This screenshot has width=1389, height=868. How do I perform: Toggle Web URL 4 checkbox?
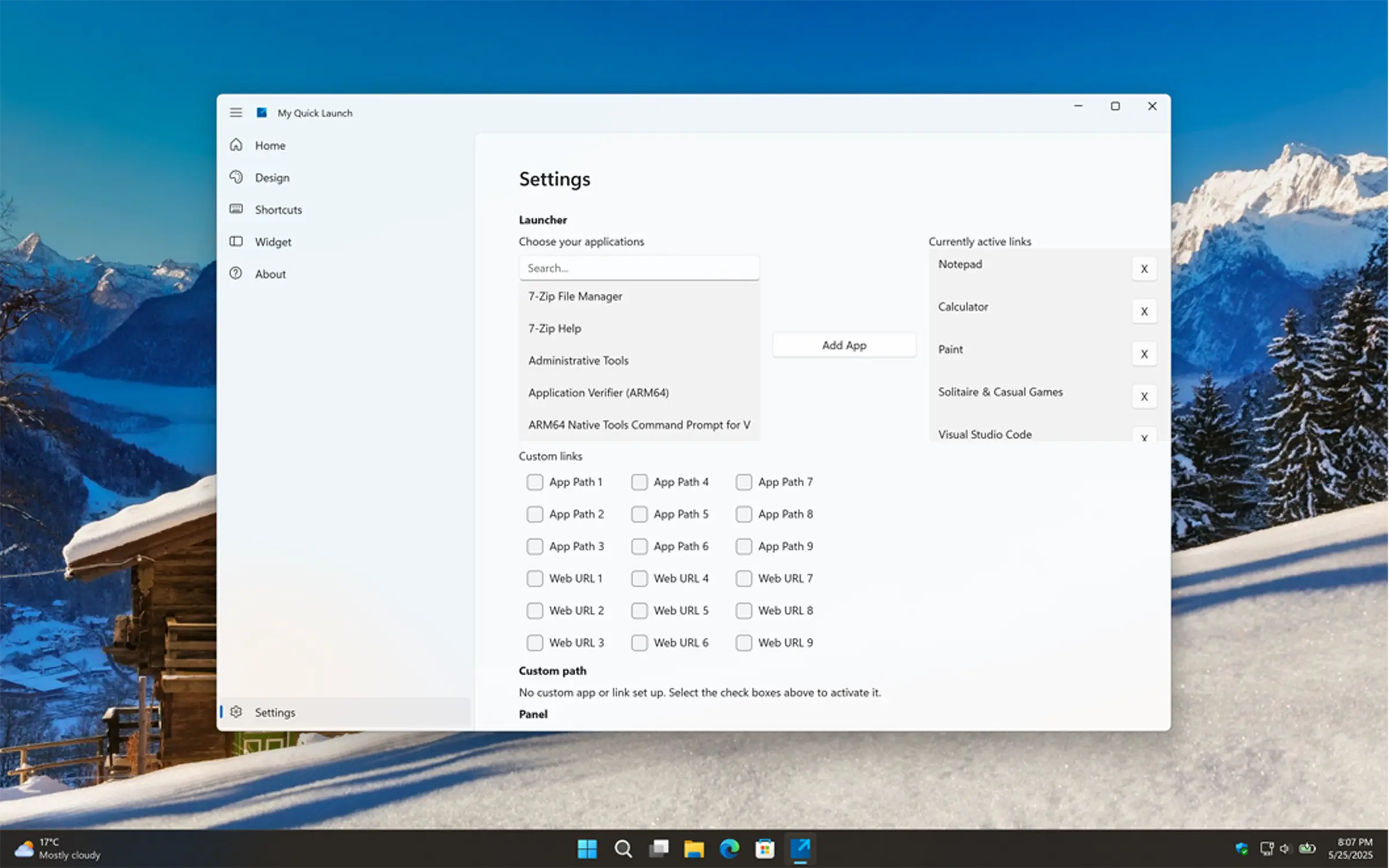[x=640, y=579]
